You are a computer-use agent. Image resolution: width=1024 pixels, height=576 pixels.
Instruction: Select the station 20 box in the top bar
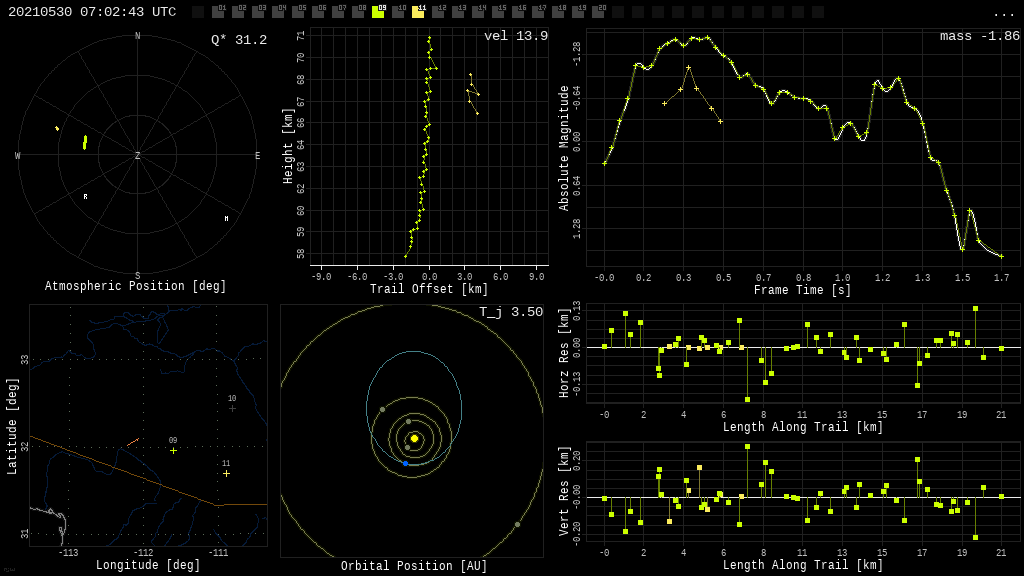click(598, 12)
